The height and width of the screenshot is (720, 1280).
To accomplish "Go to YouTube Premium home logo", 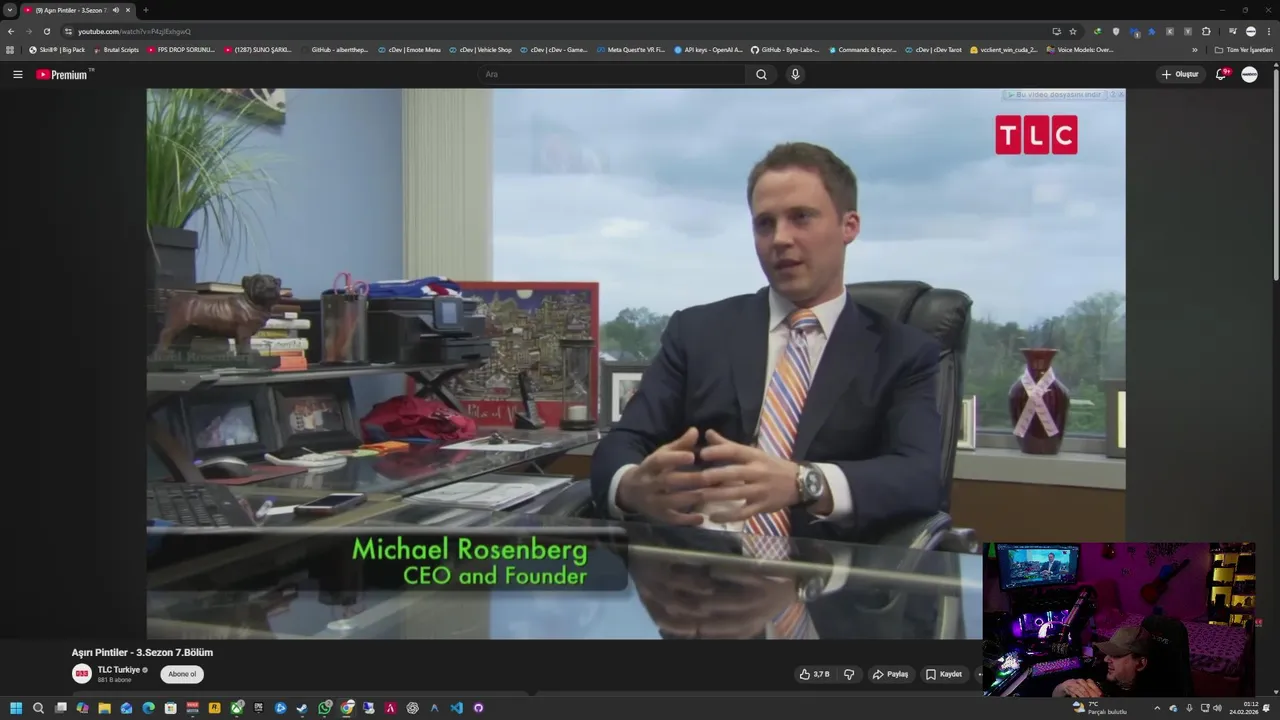I will [62, 74].
